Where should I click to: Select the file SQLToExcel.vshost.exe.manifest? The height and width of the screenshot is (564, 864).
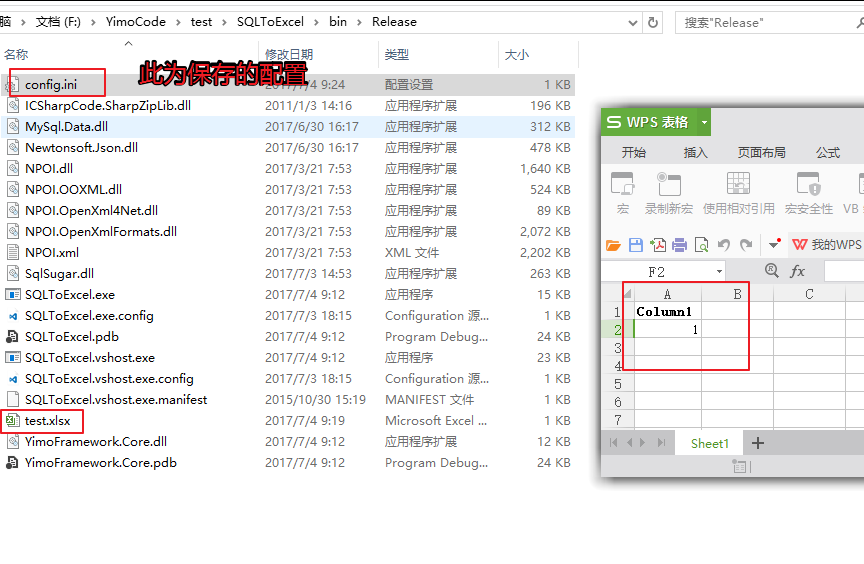pos(116,400)
